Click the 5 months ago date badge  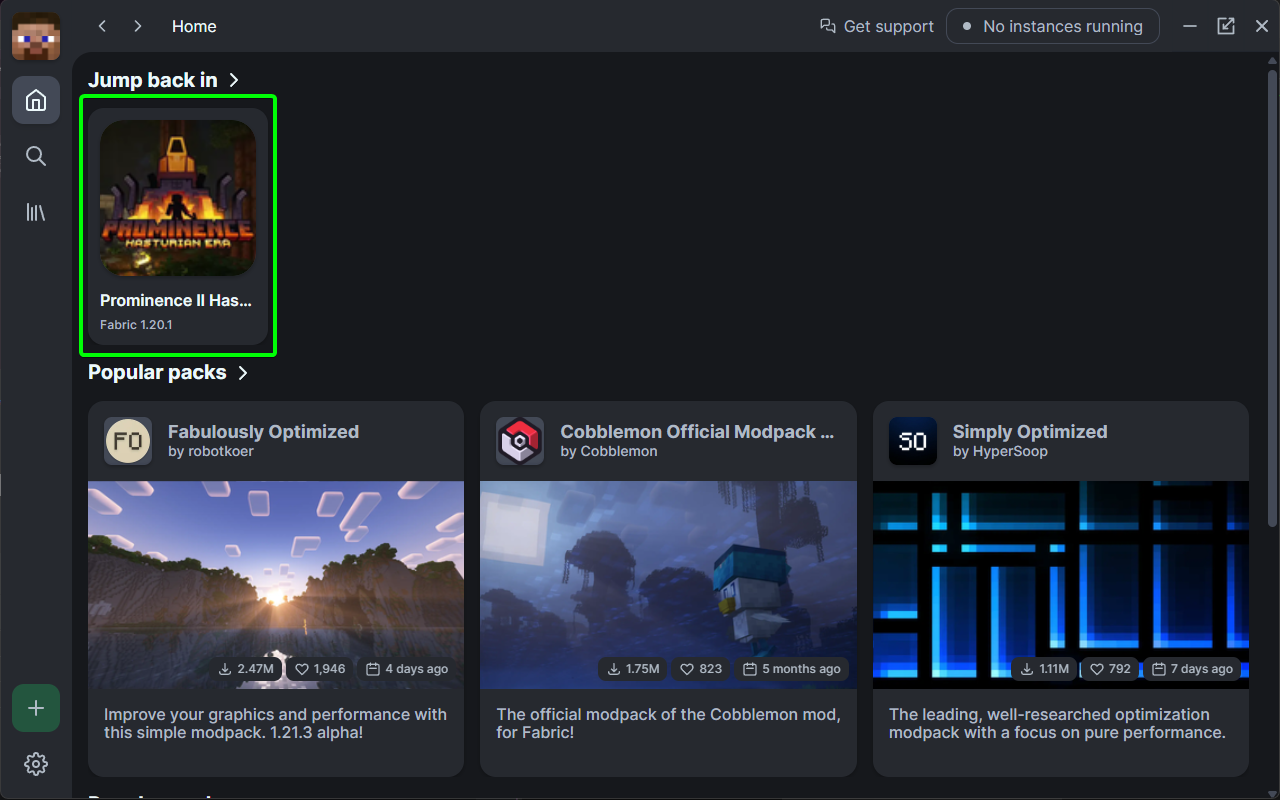[792, 669]
